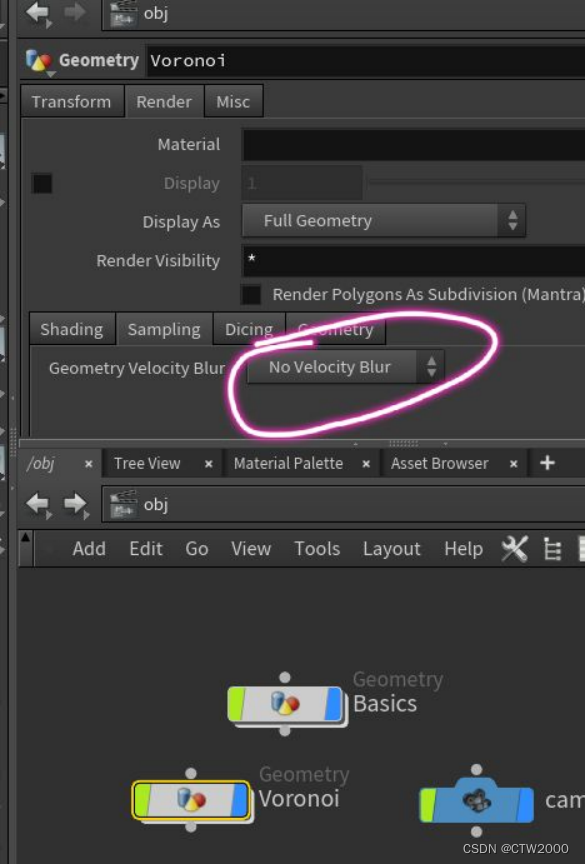
Task: Click the pane maximize arrow left of Add
Action: click(x=25, y=537)
